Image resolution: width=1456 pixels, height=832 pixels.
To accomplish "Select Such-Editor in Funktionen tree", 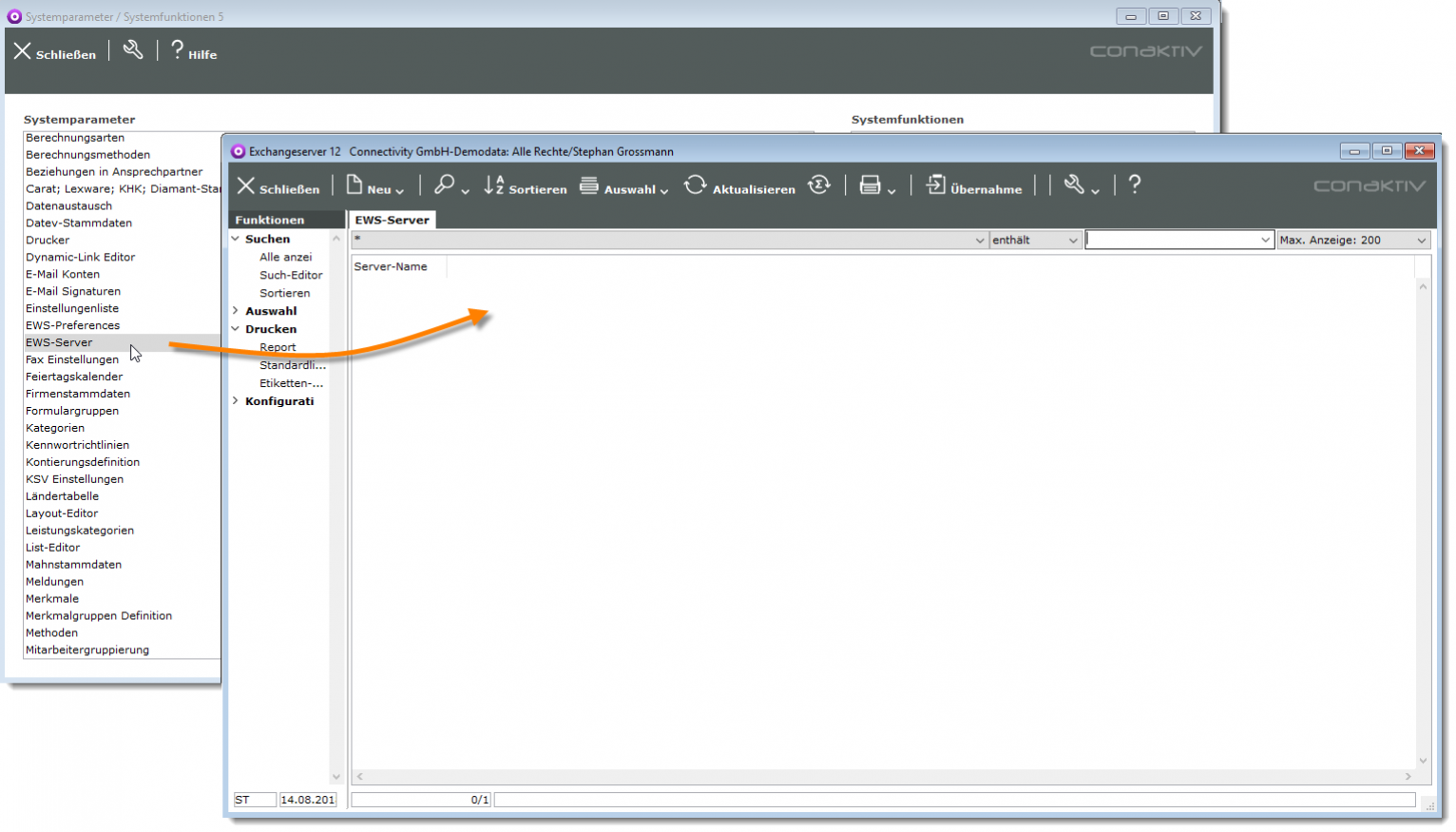I will coord(291,276).
